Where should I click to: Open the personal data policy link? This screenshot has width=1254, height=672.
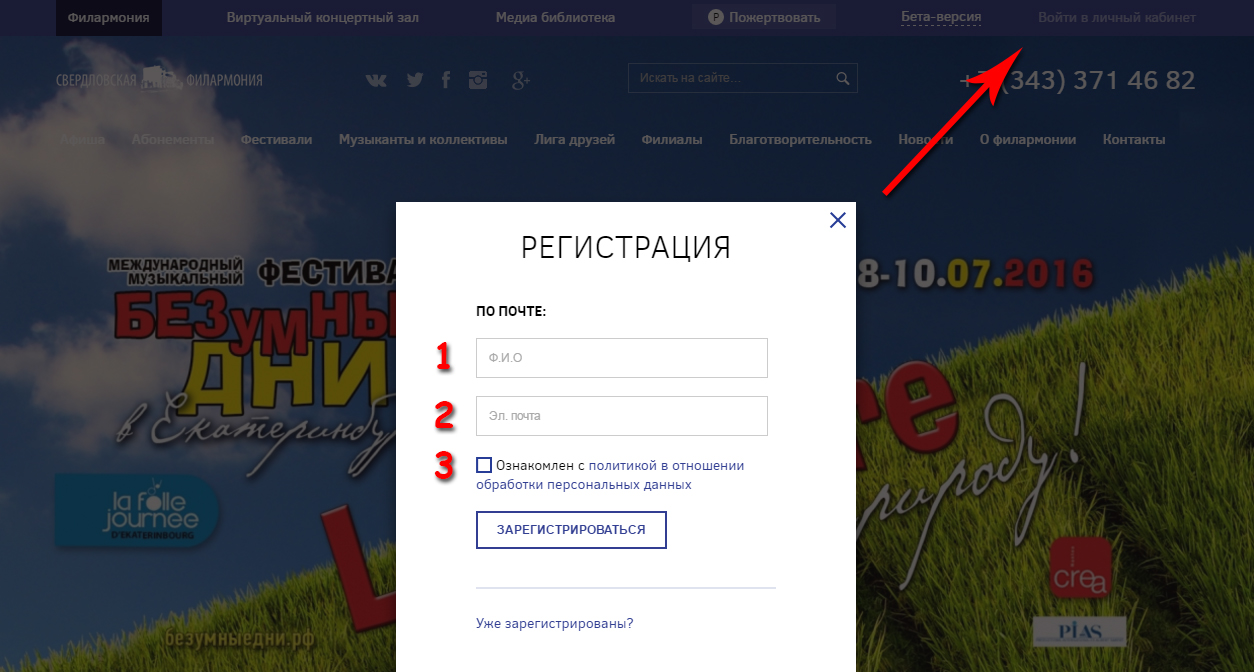pos(610,475)
